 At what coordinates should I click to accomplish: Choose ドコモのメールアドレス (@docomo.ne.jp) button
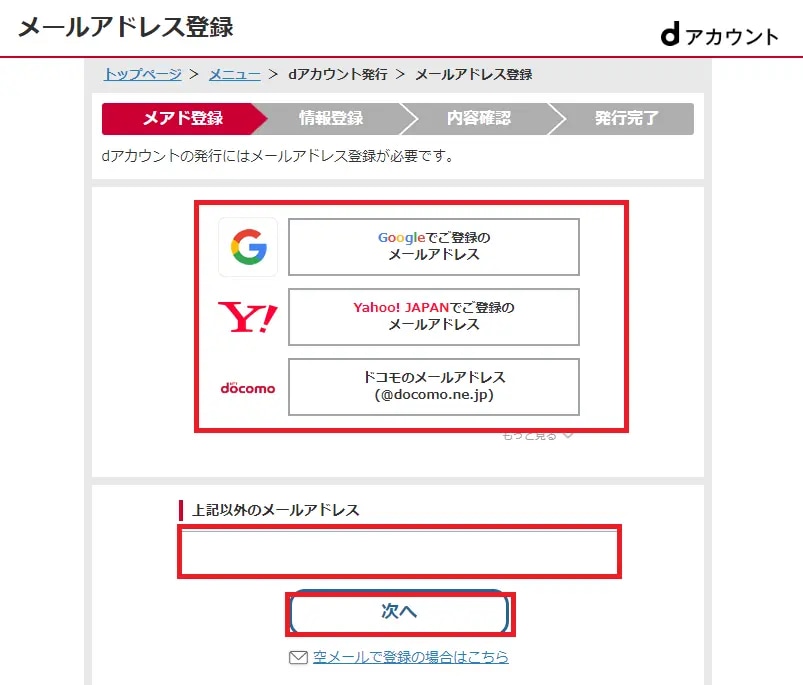tap(434, 387)
